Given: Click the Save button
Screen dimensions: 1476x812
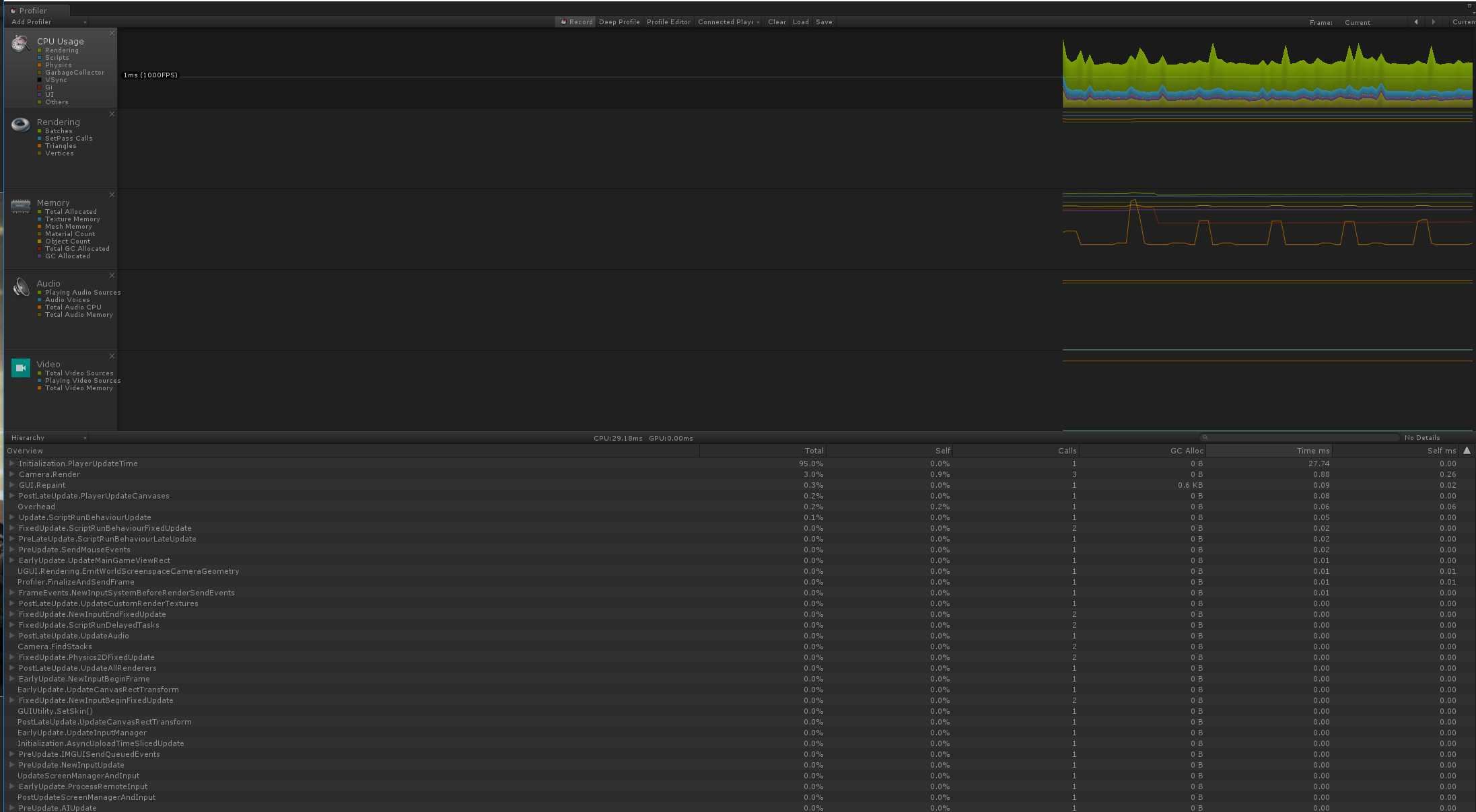Looking at the screenshot, I should pos(824,22).
